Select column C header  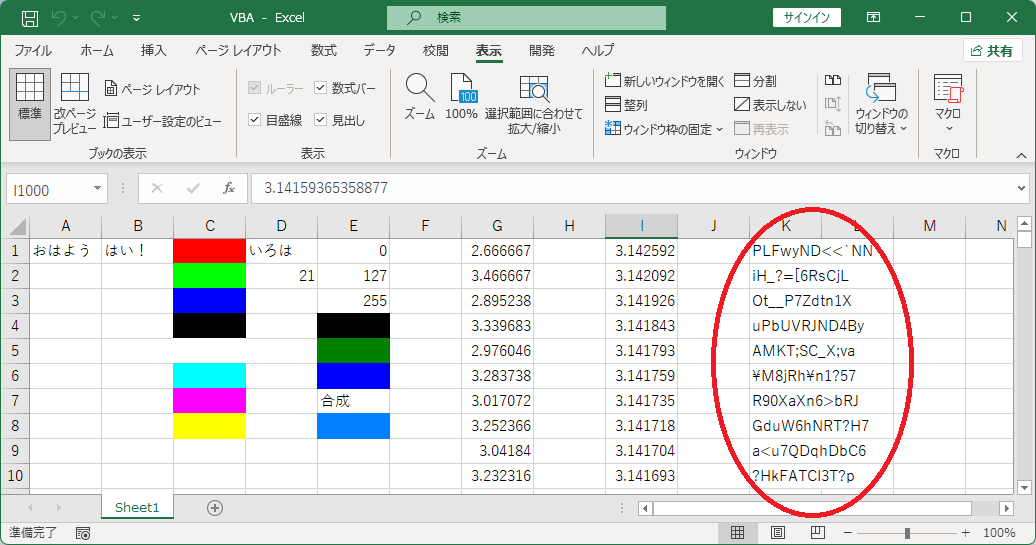coord(209,226)
